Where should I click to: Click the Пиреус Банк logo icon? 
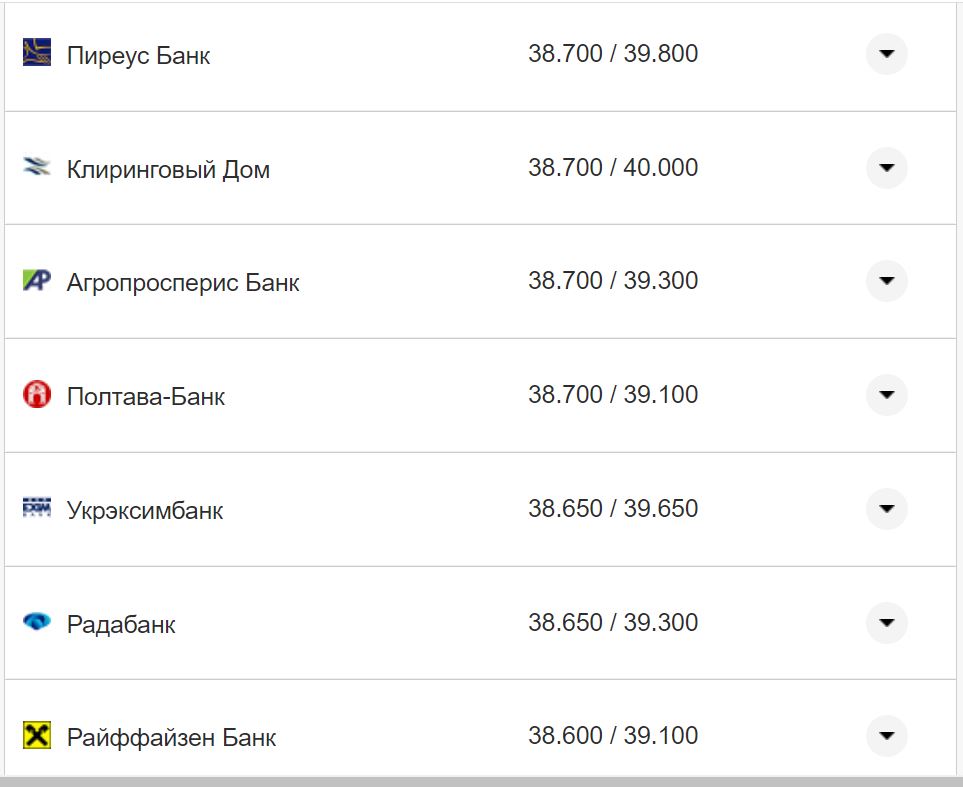coord(35,50)
